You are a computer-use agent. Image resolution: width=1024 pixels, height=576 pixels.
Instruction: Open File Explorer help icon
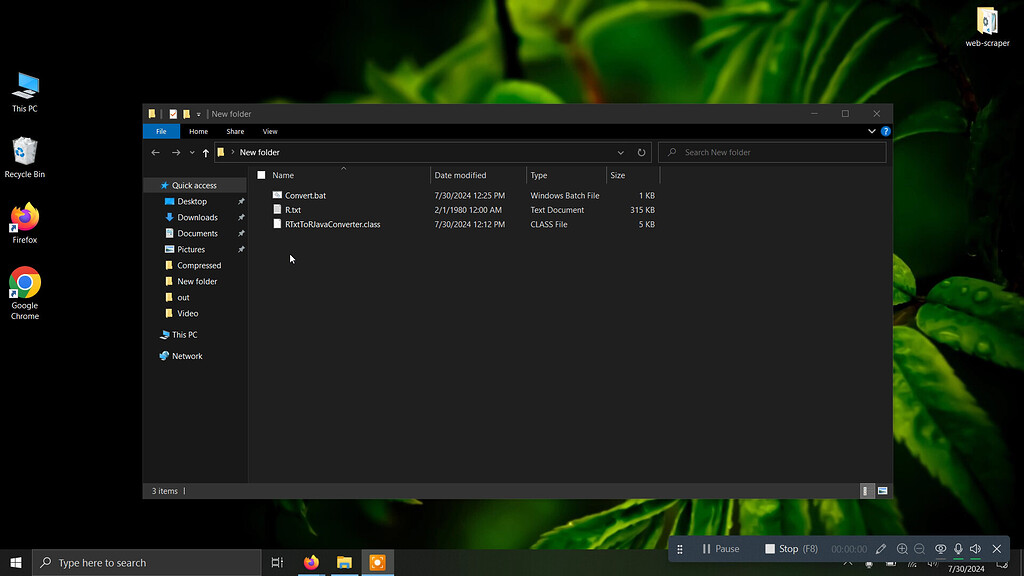tap(886, 131)
